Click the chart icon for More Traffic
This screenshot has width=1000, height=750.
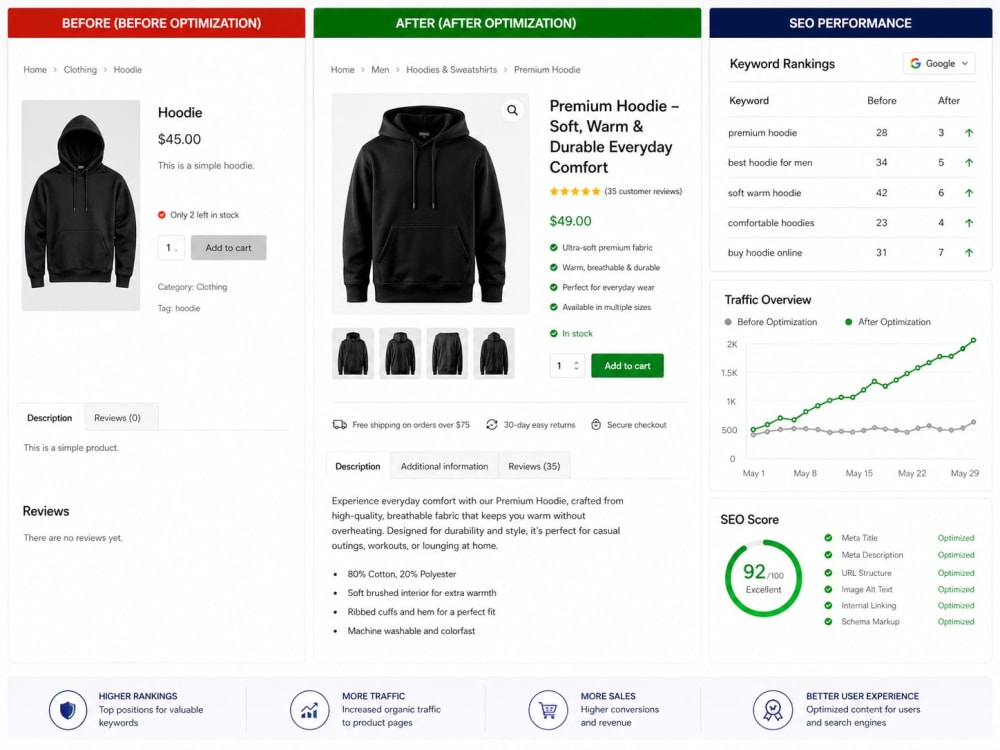point(309,710)
